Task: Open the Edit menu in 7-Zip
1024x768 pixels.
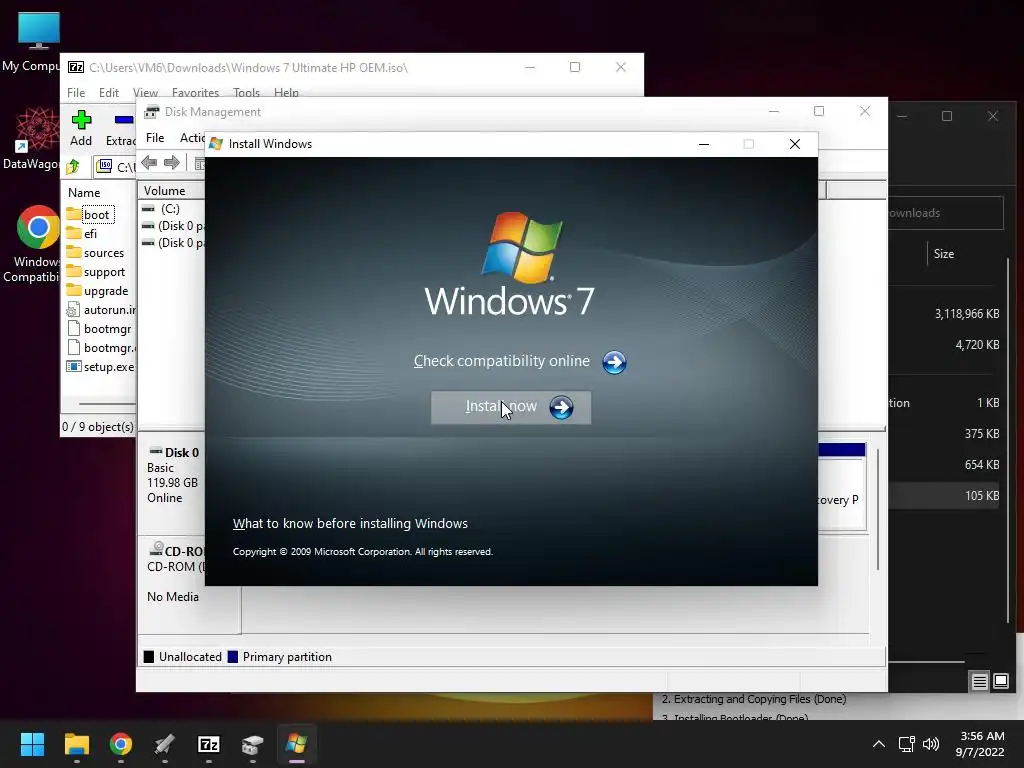Action: [x=109, y=93]
